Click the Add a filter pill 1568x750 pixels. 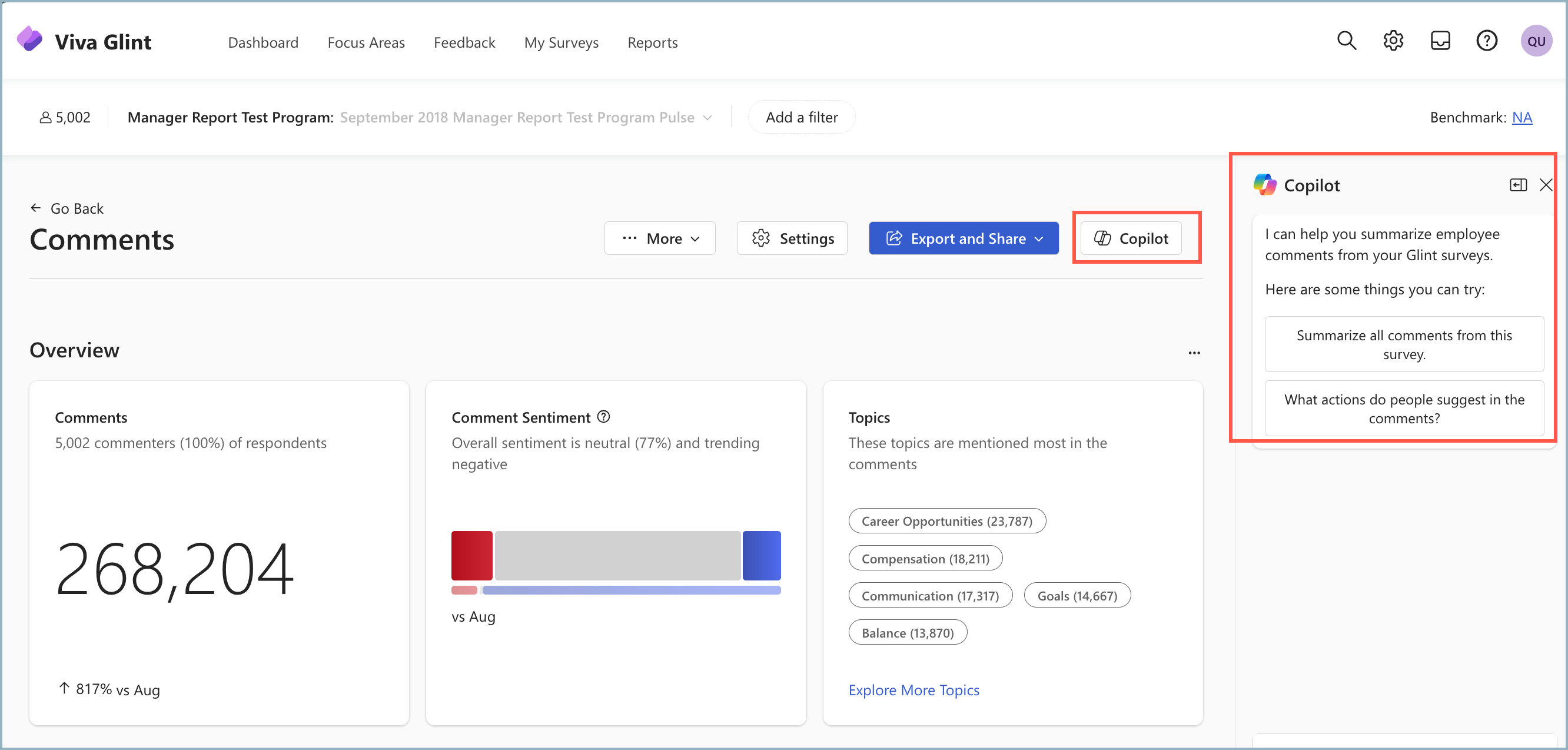pyautogui.click(x=801, y=118)
